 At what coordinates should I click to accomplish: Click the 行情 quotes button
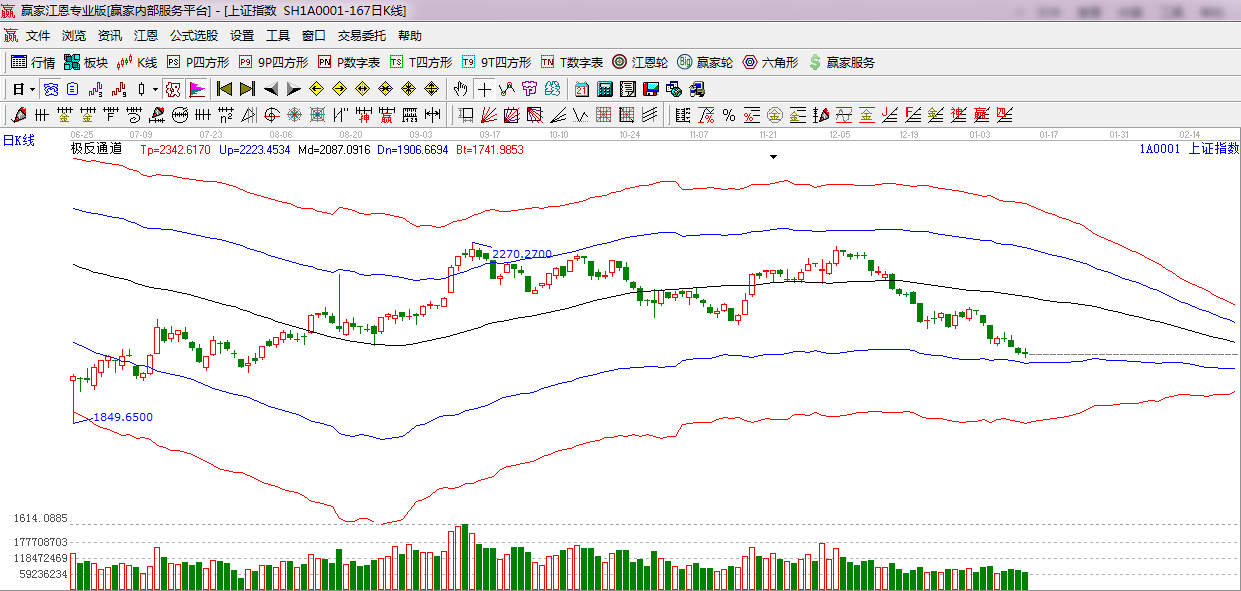tap(33, 62)
